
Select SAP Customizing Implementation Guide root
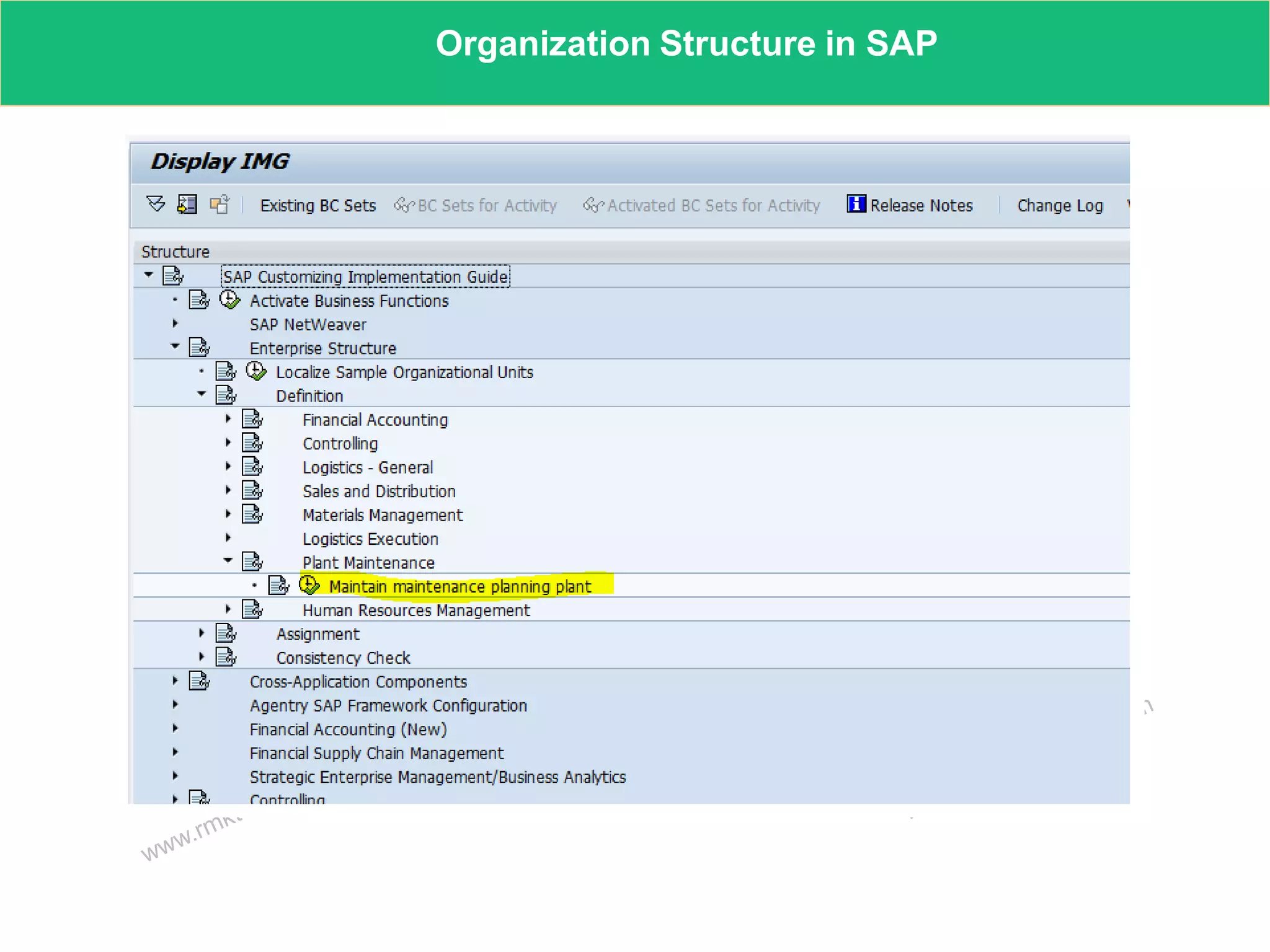tap(365, 276)
